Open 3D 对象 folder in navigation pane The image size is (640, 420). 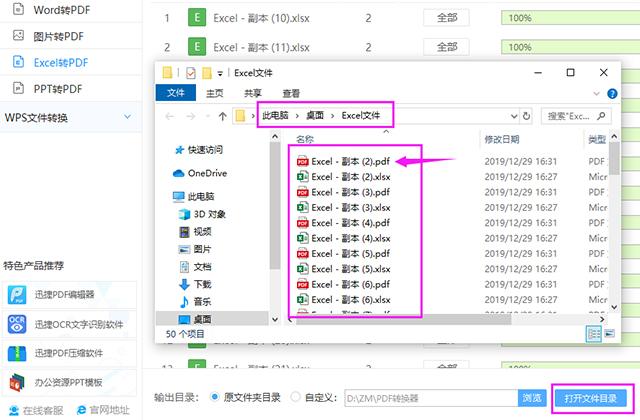tap(202, 214)
